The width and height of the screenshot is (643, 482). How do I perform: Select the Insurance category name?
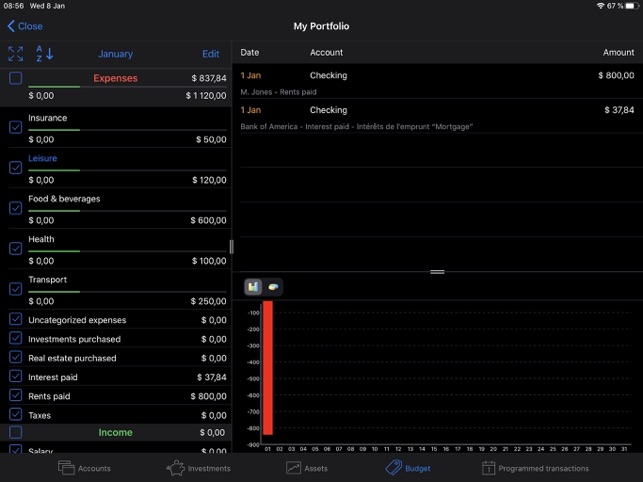tap(48, 118)
